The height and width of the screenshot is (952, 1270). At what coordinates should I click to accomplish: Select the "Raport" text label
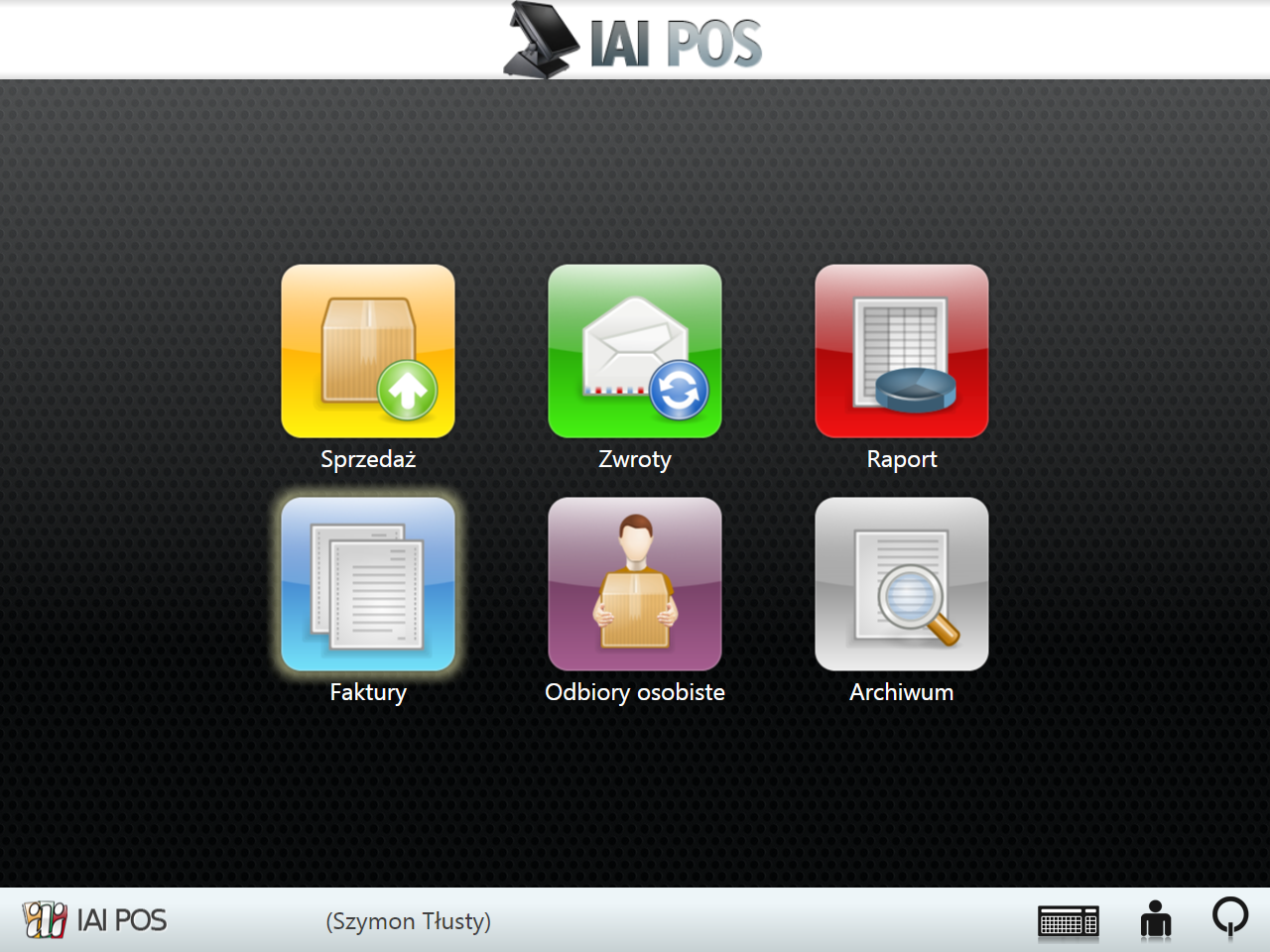[x=901, y=459]
